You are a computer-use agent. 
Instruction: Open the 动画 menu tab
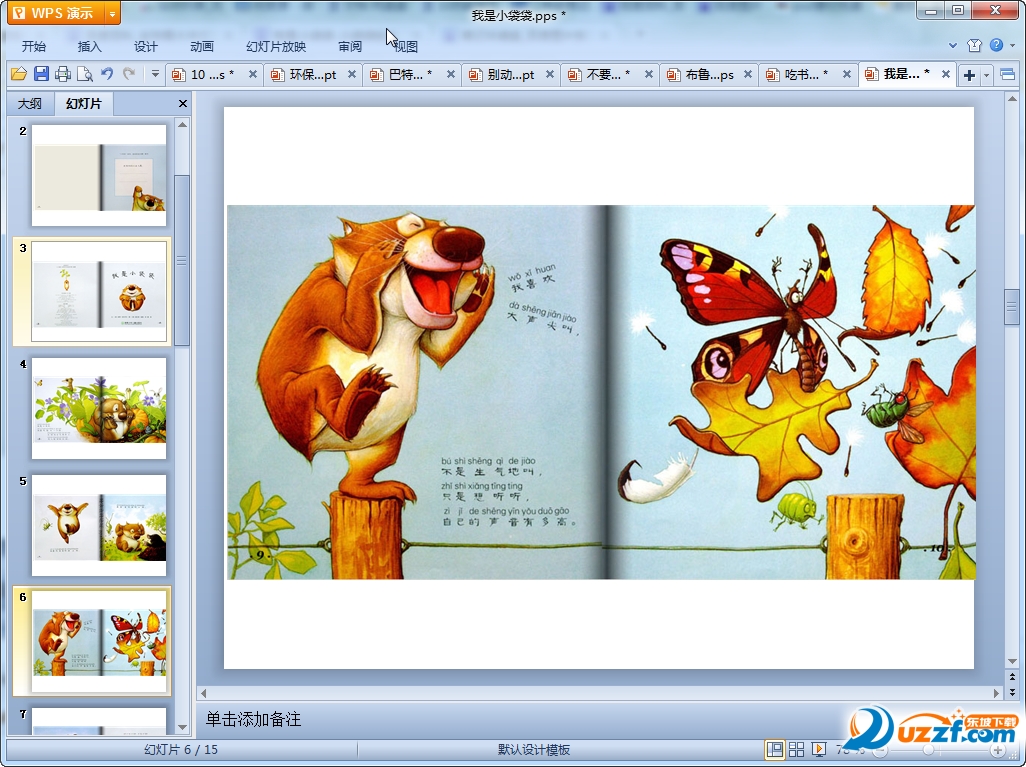point(202,46)
